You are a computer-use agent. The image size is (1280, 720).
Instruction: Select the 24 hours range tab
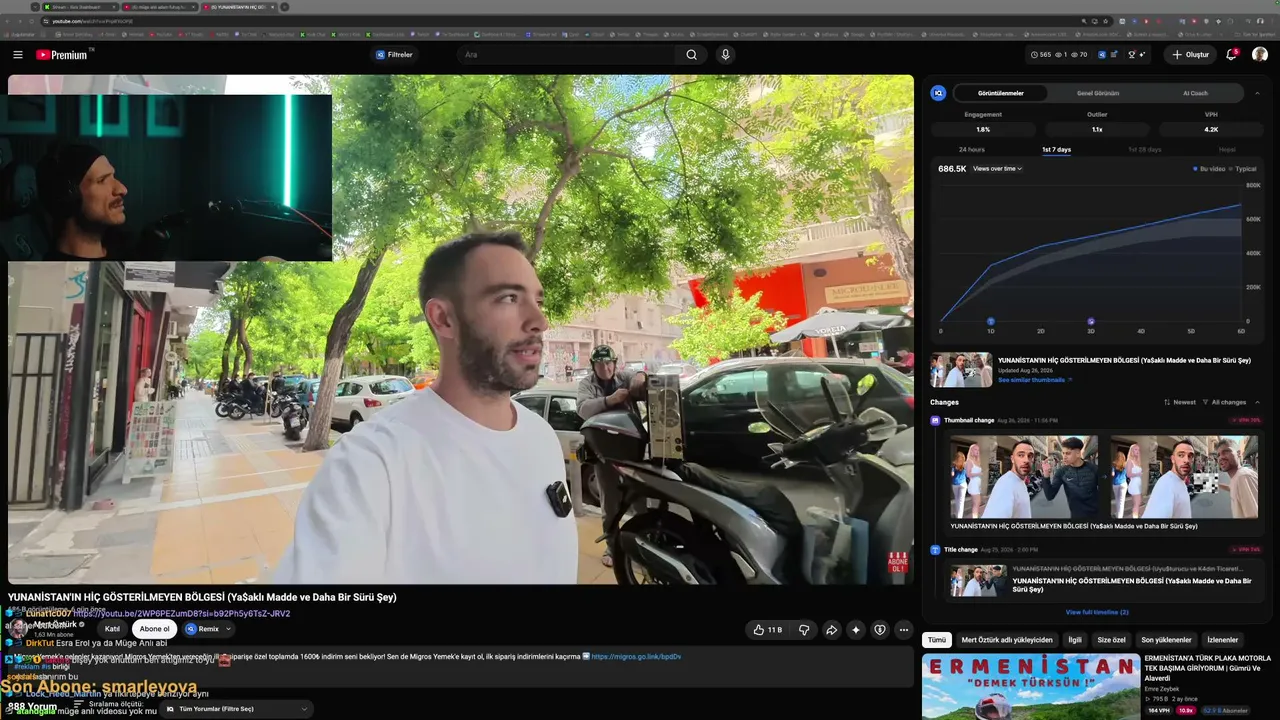coord(972,150)
